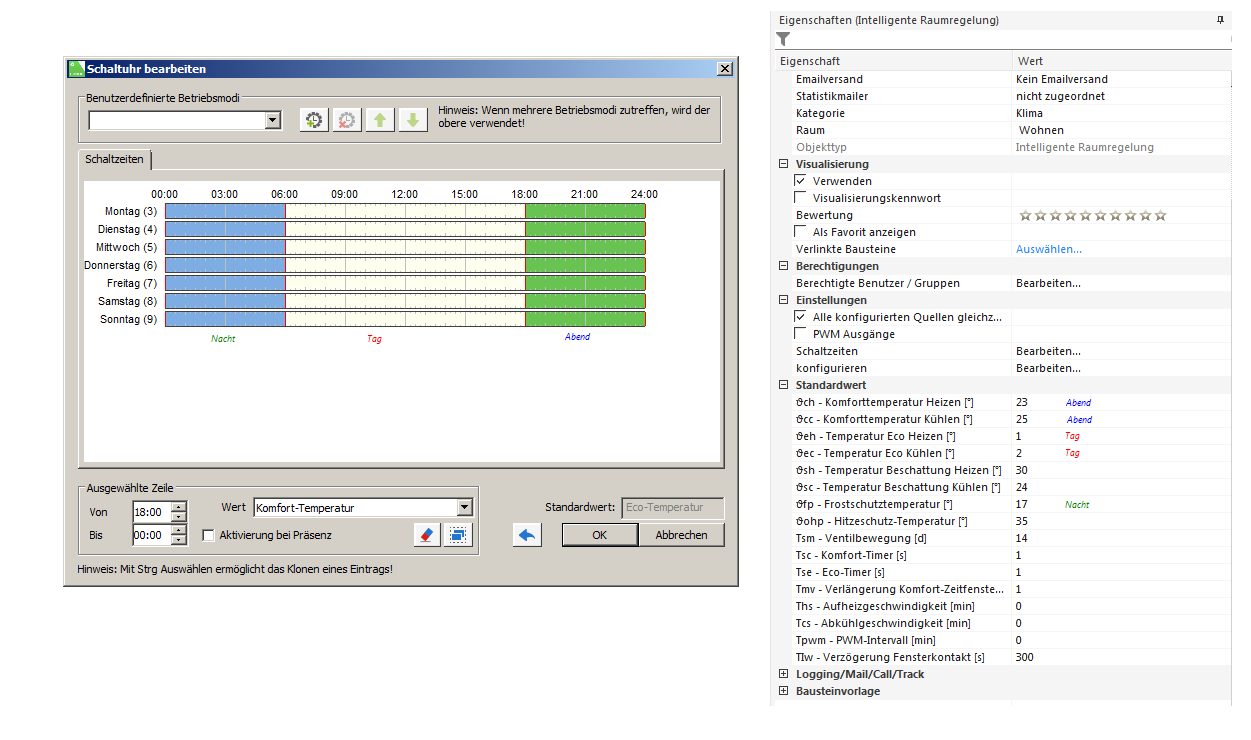
Task: Expand the Logging/Mail/Call/Track section
Action: [783, 674]
